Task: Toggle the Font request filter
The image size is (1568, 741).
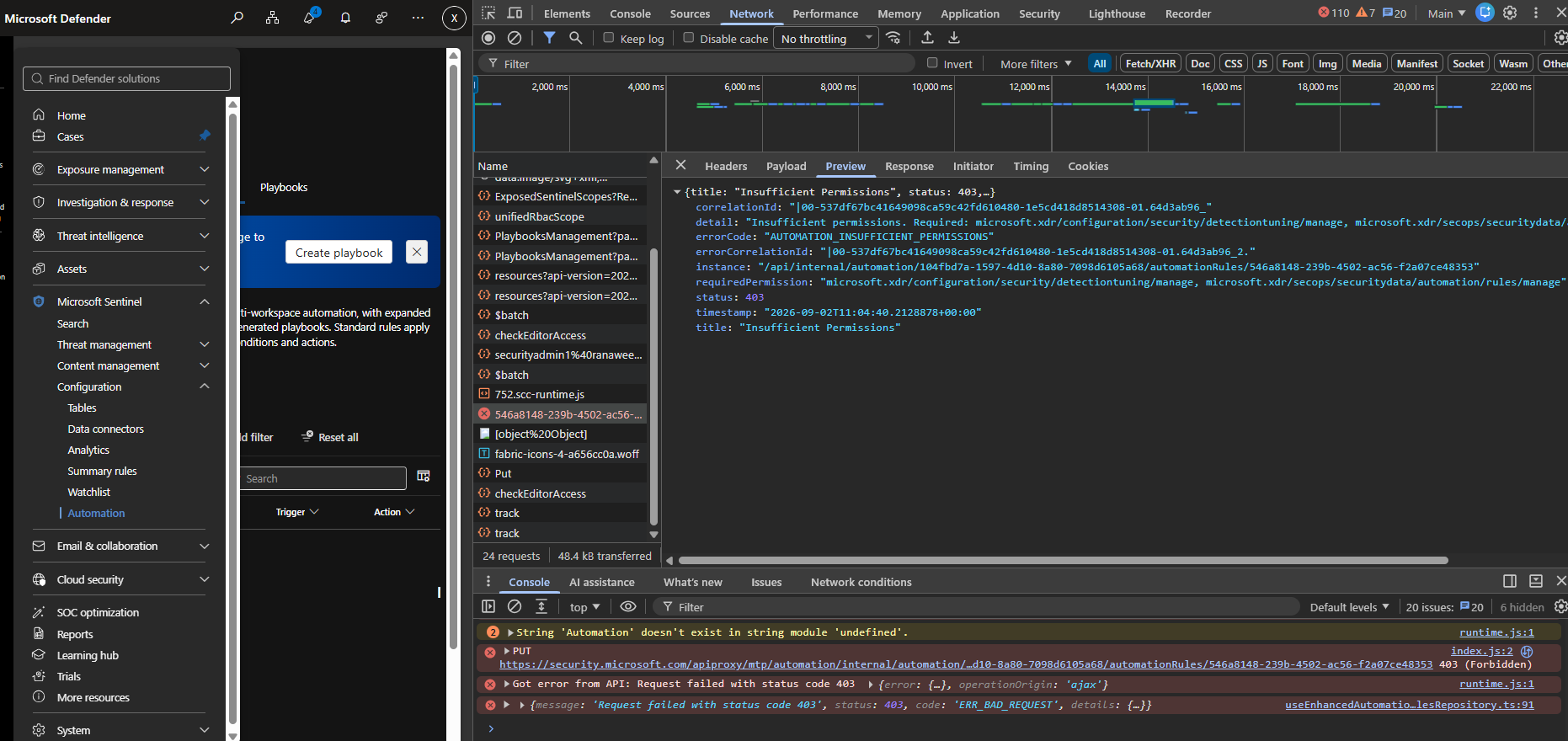Action: coord(1293,63)
